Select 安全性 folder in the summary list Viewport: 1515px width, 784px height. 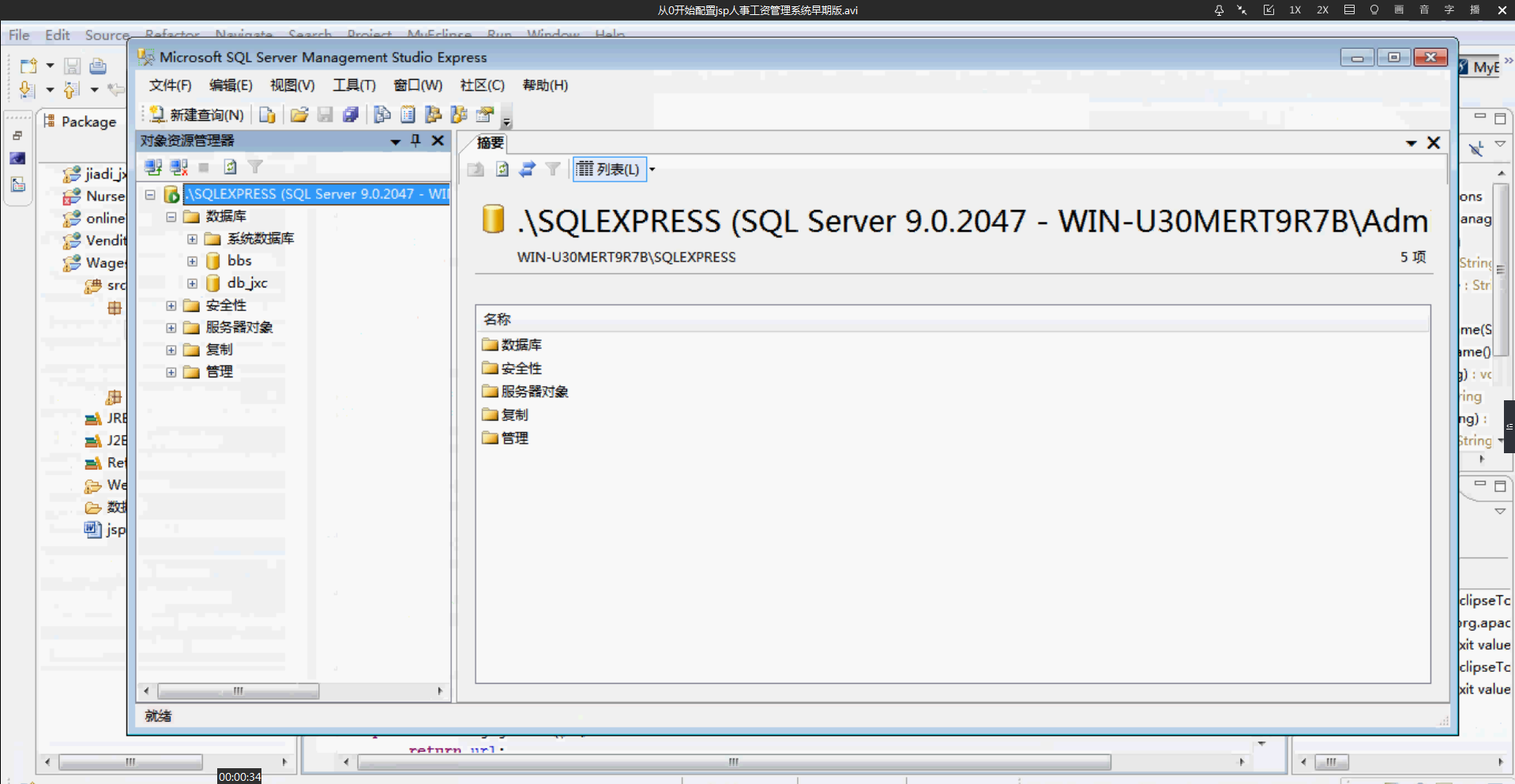point(512,368)
